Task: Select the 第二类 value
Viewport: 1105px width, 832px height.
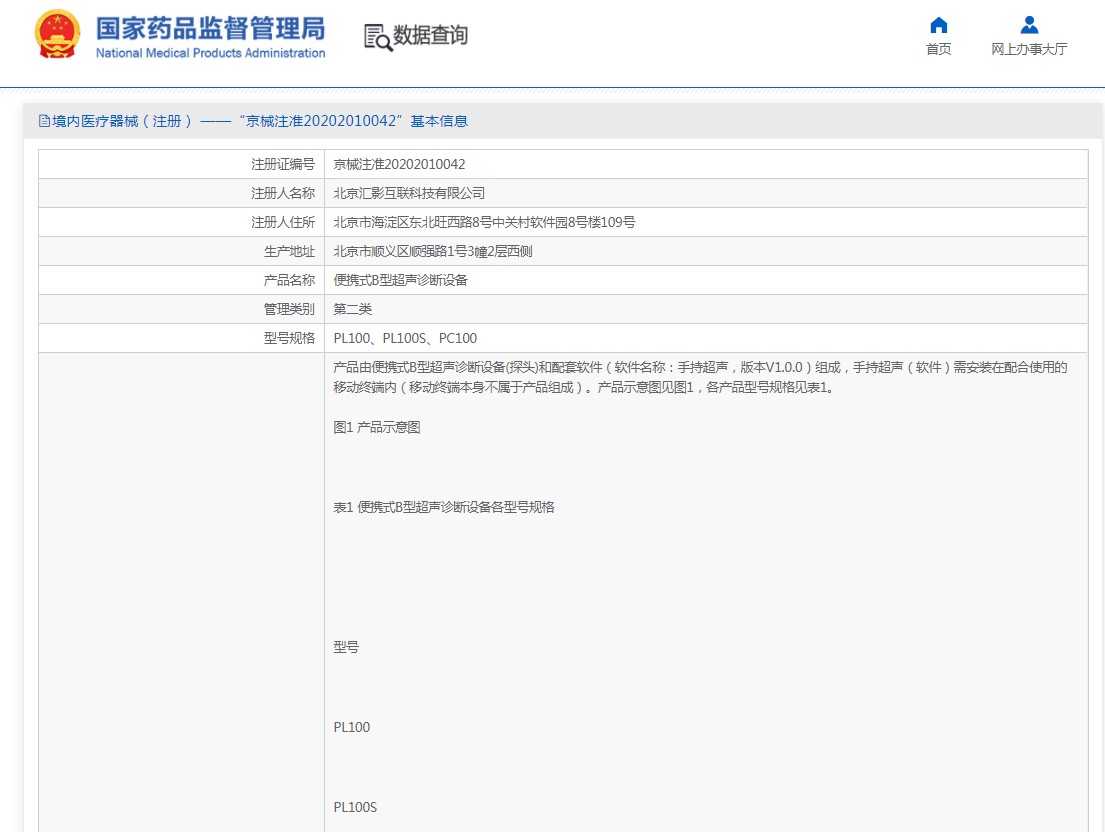Action: pyautogui.click(x=352, y=309)
